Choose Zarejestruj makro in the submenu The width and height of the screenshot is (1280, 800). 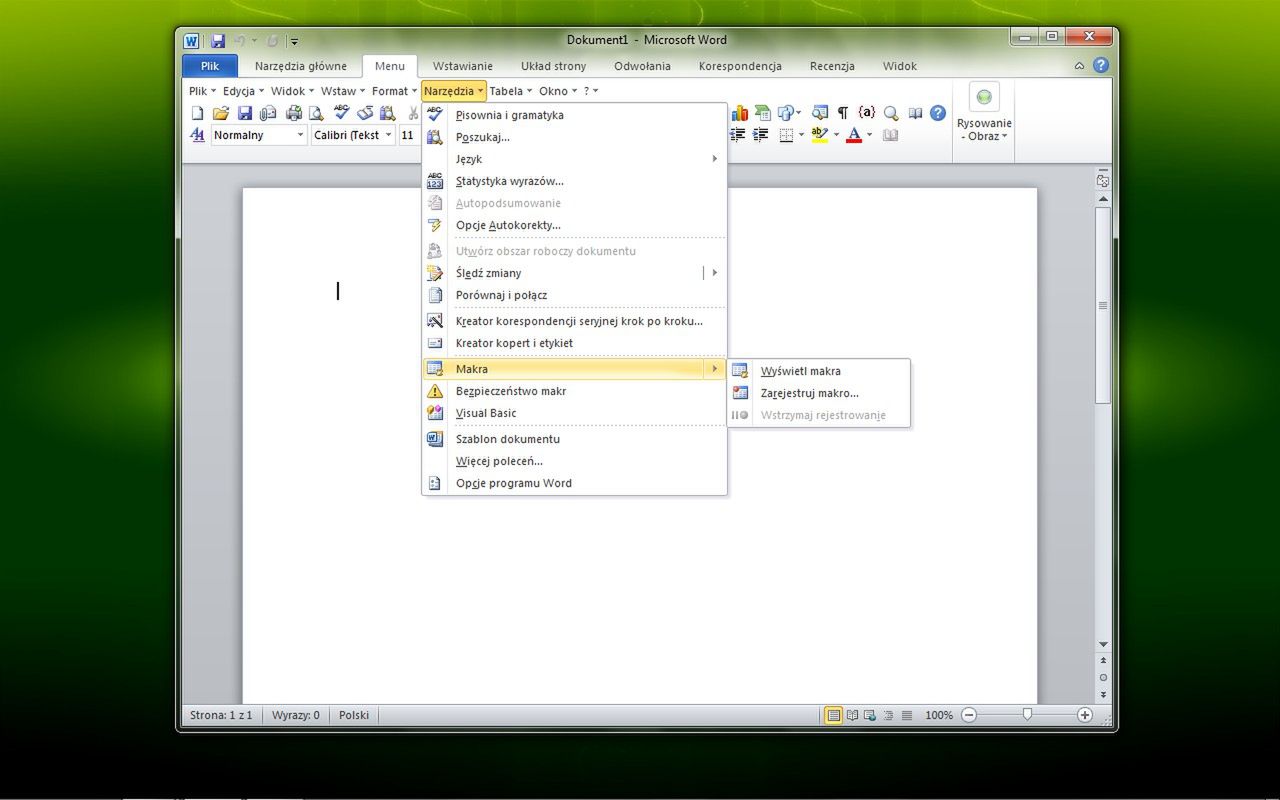click(x=819, y=393)
